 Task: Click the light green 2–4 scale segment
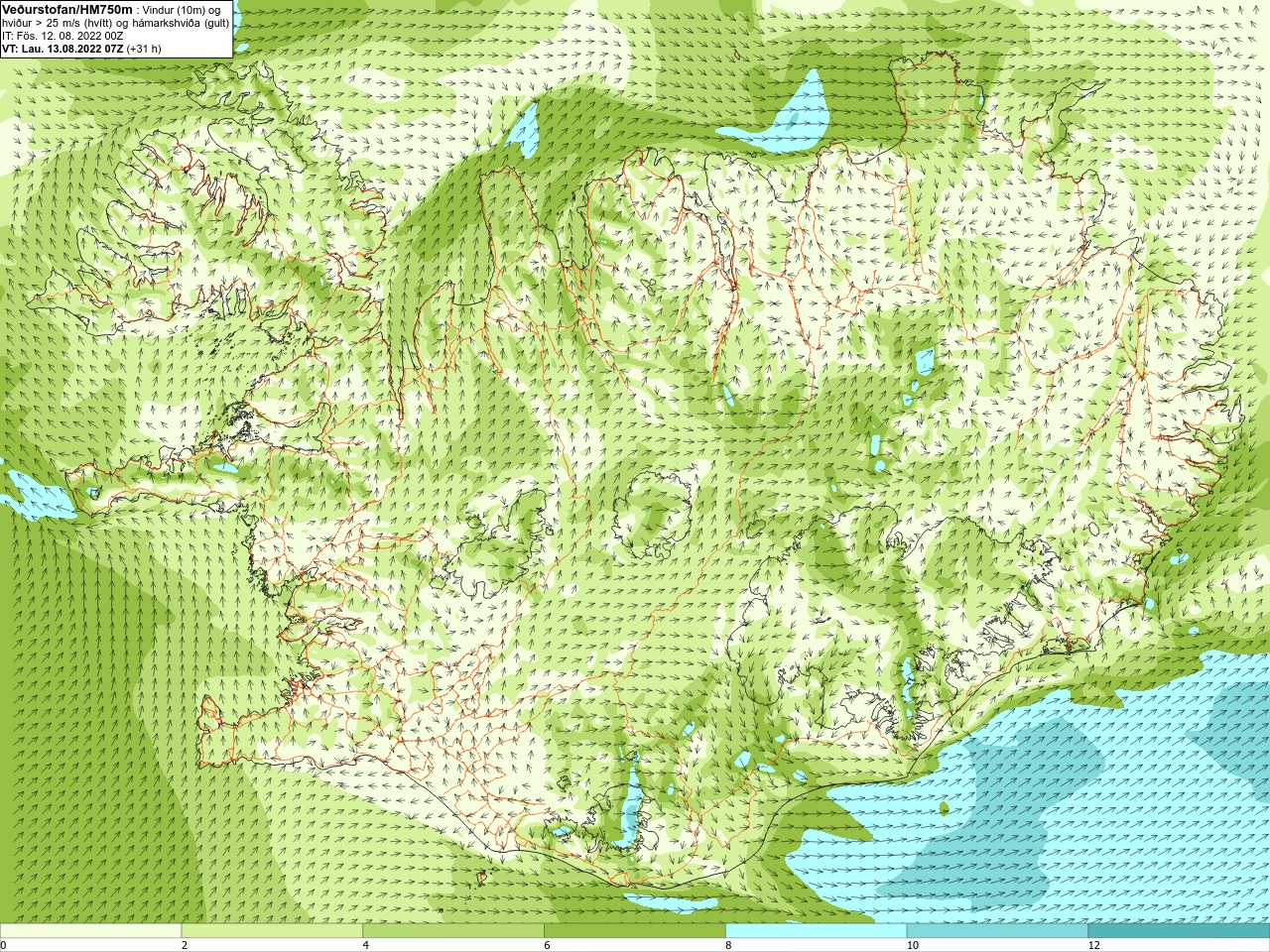pos(272,931)
